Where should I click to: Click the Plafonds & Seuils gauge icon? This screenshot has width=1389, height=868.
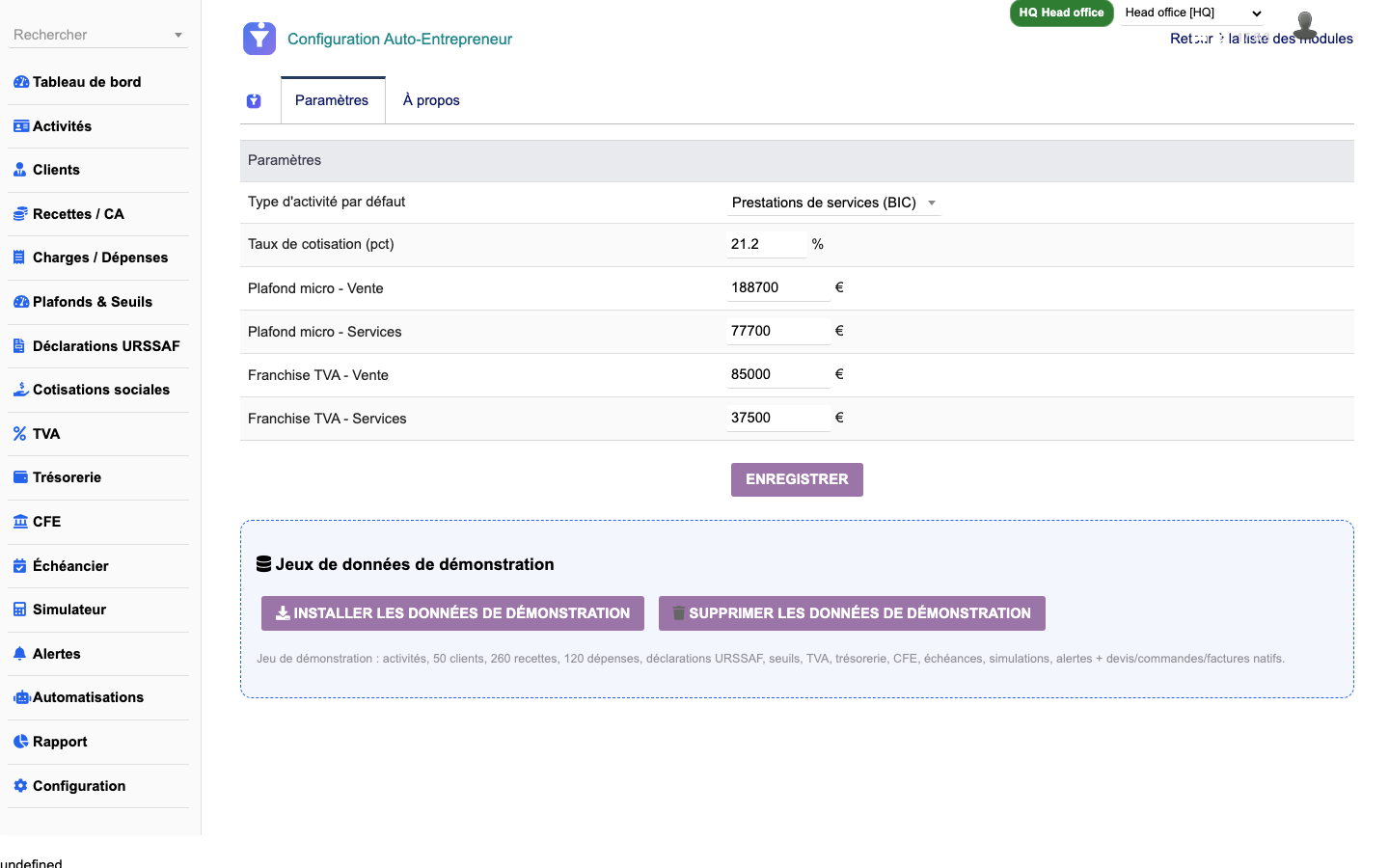click(x=21, y=302)
